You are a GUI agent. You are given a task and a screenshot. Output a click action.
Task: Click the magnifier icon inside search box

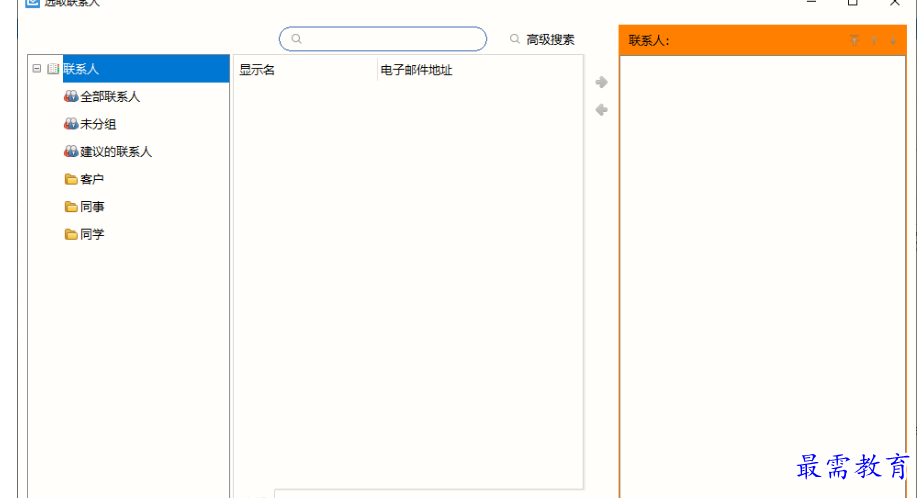pos(296,39)
